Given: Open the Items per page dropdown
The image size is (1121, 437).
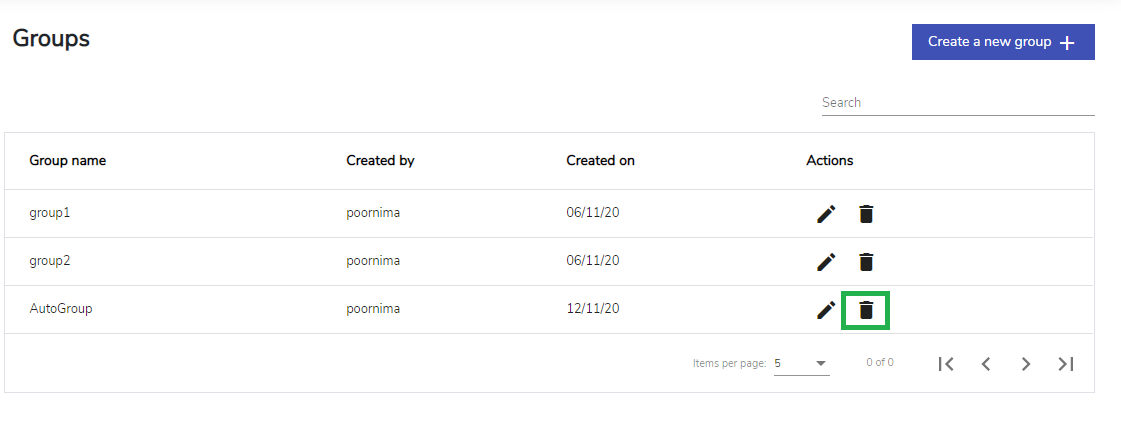Looking at the screenshot, I should coord(801,363).
